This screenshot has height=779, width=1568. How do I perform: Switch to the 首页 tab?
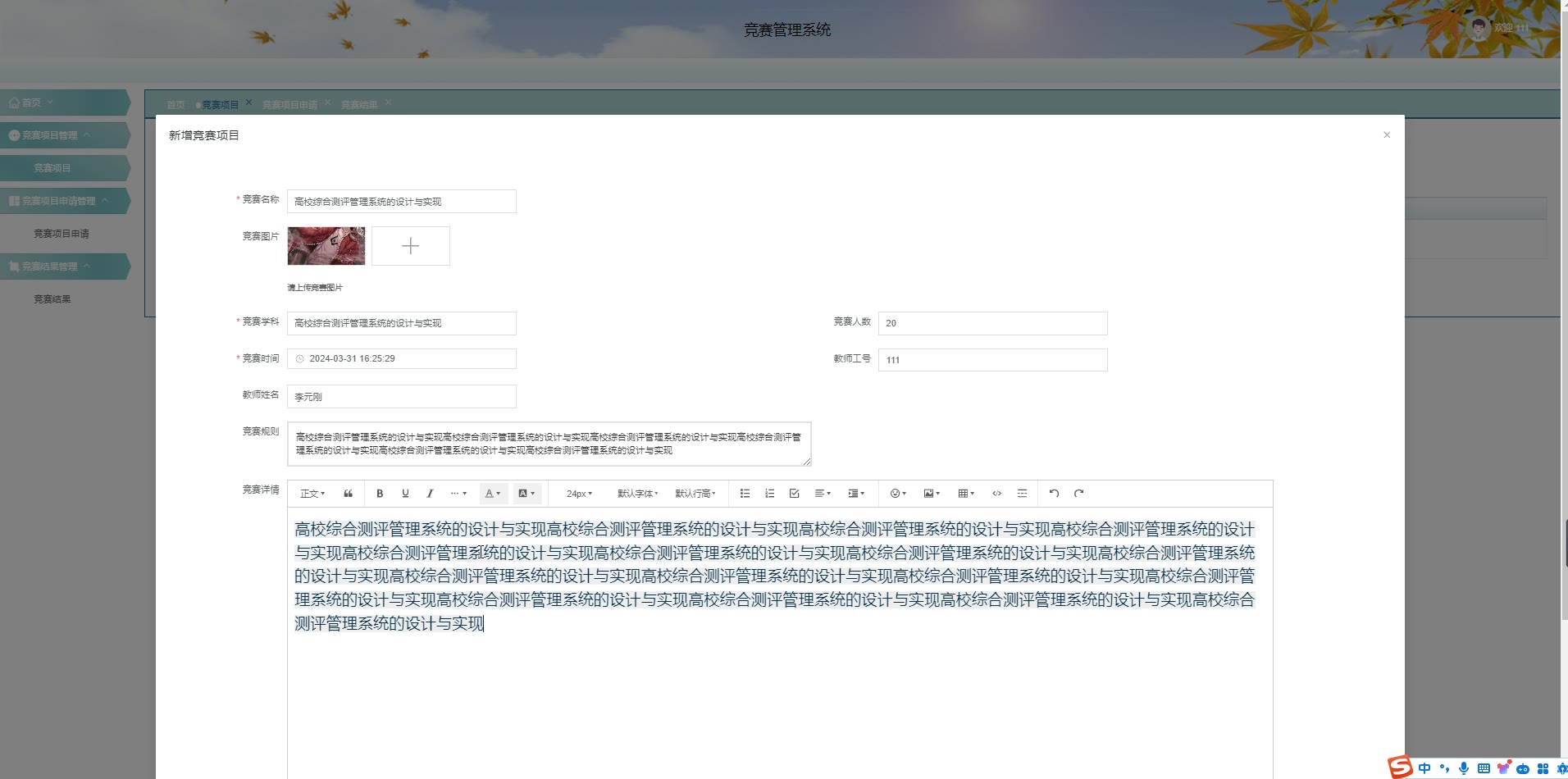(175, 105)
